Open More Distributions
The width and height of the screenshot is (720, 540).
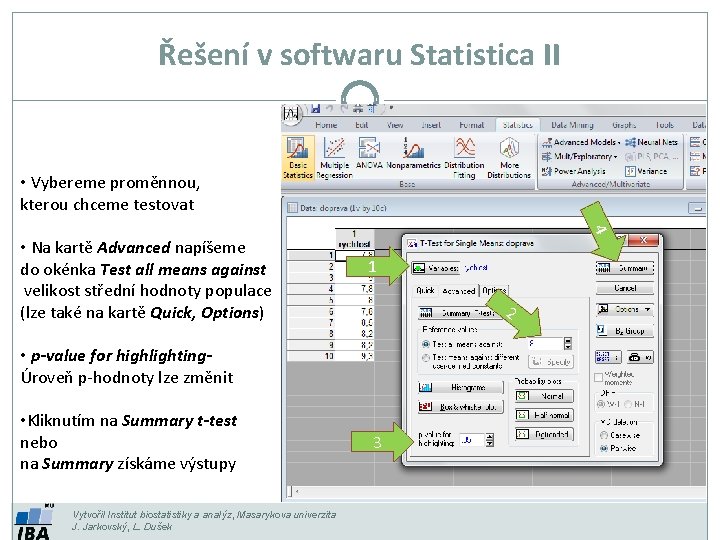pos(509,158)
